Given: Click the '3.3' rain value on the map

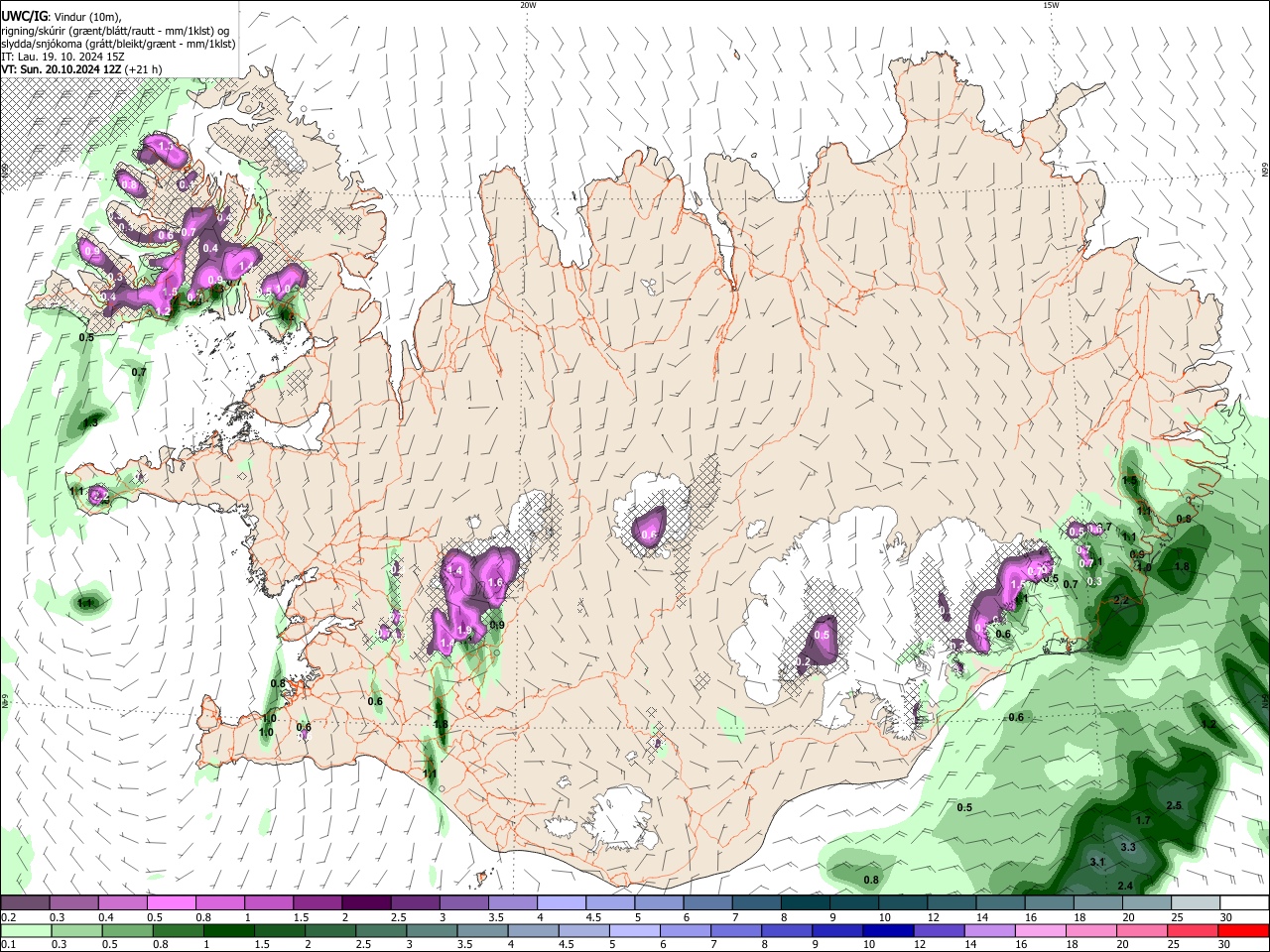Looking at the screenshot, I should [x=1128, y=847].
